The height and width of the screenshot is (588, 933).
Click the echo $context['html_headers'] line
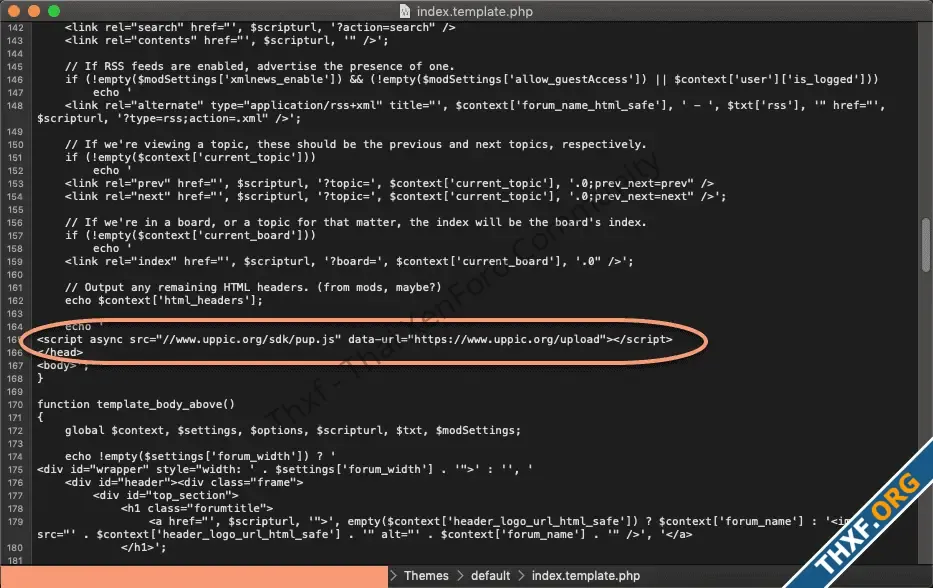point(164,301)
